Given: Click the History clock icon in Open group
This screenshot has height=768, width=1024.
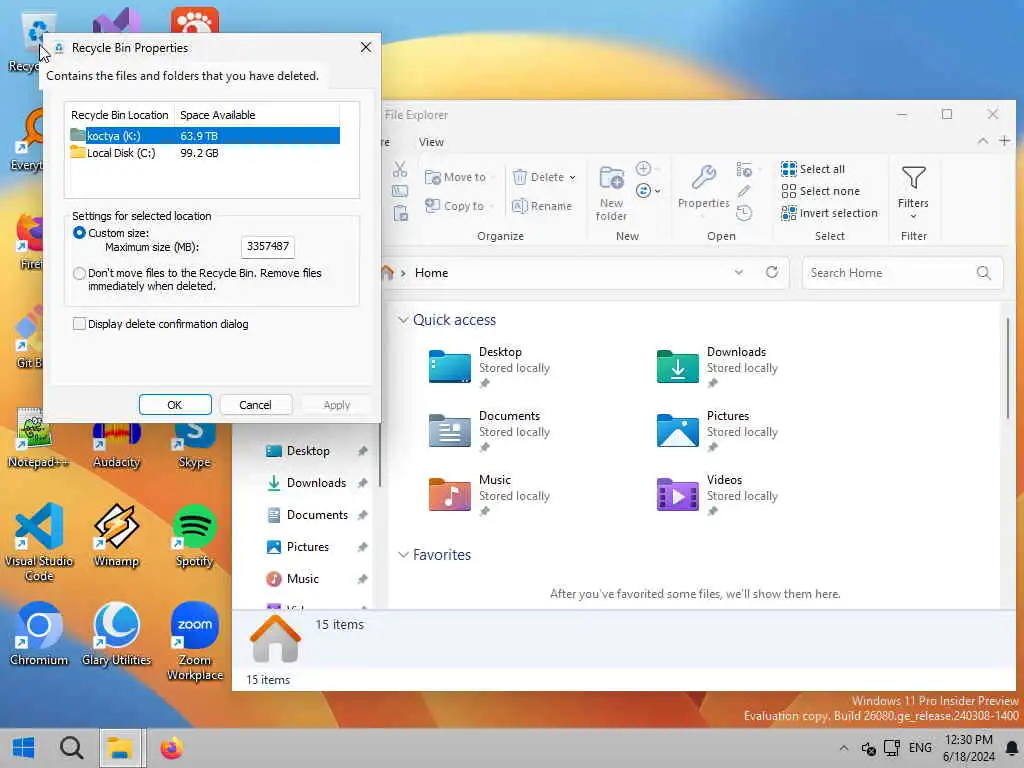Looking at the screenshot, I should click(744, 213).
